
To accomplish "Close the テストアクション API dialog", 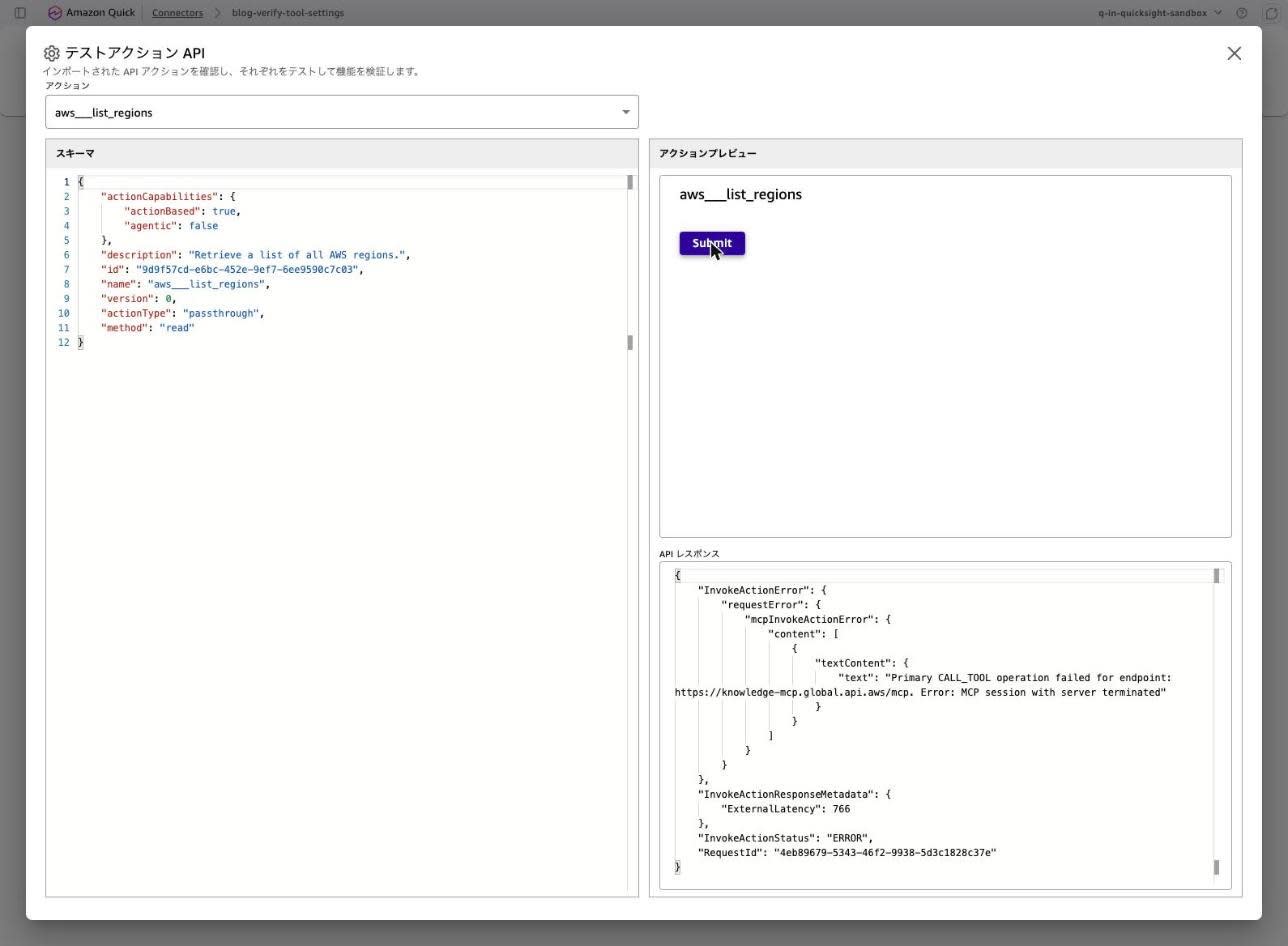I will tap(1234, 53).
